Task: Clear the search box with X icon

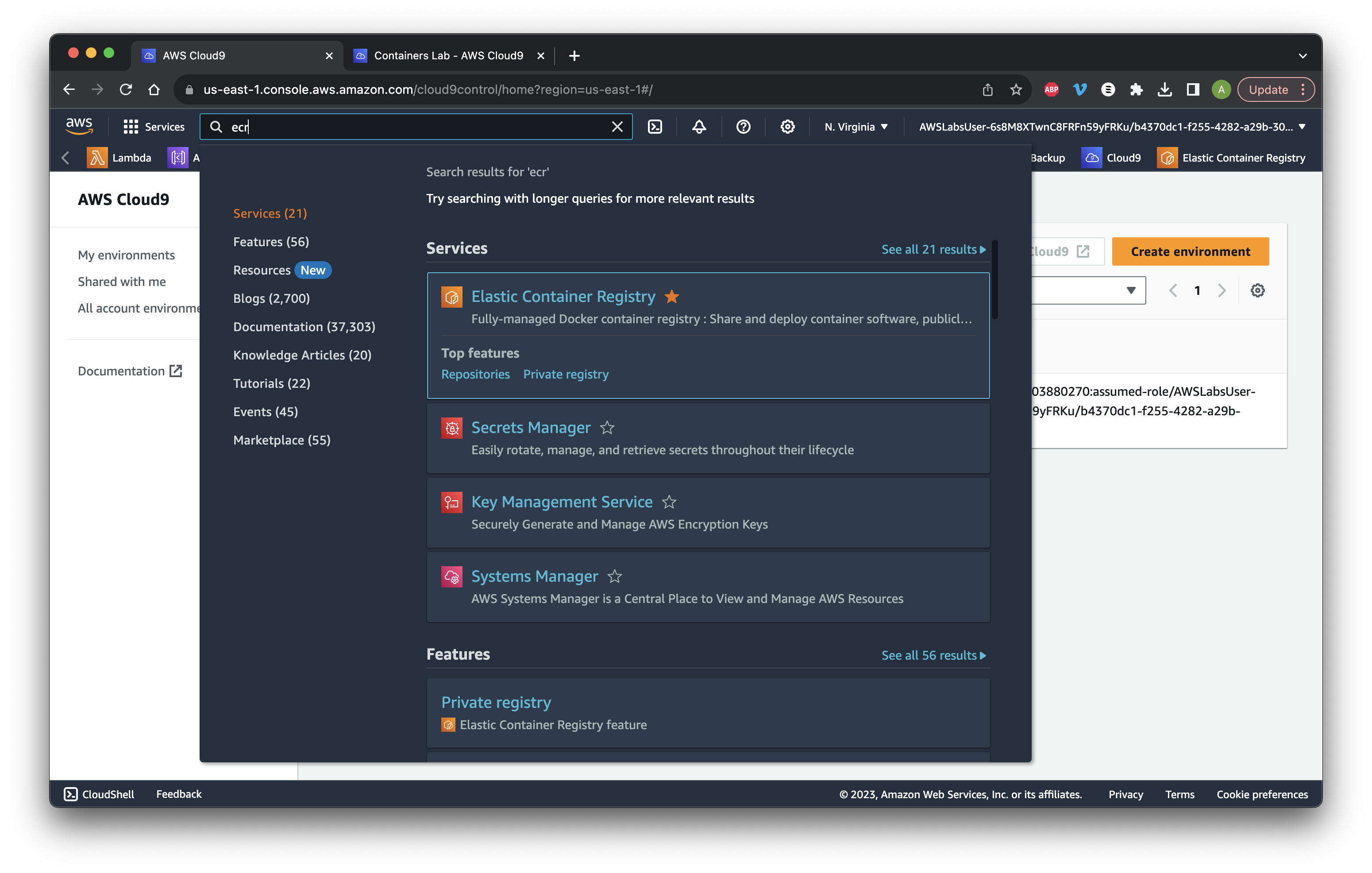Action: [x=617, y=127]
